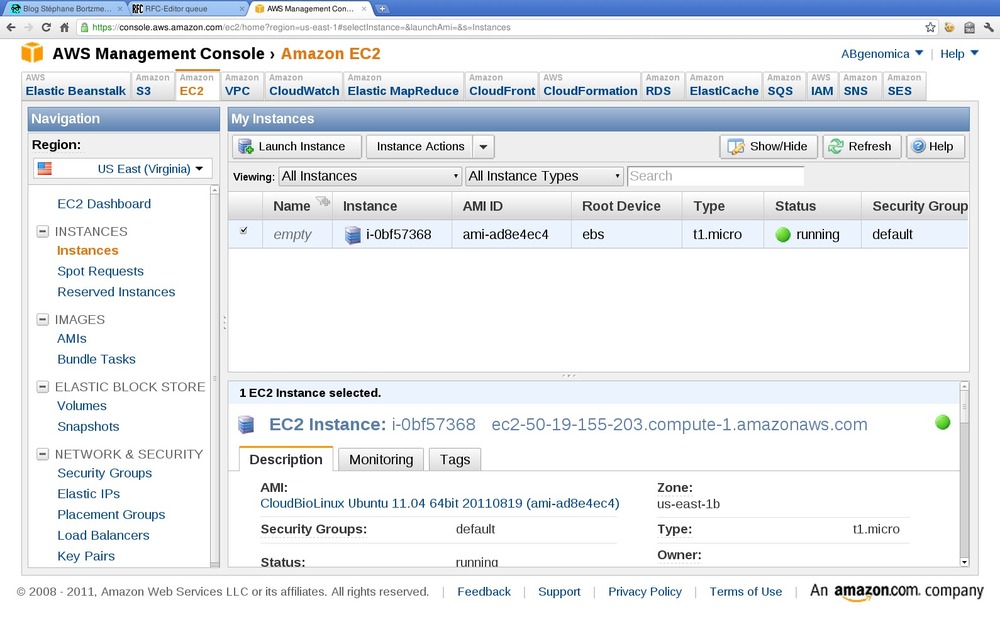Click the Show/Hide columns button

[769, 147]
